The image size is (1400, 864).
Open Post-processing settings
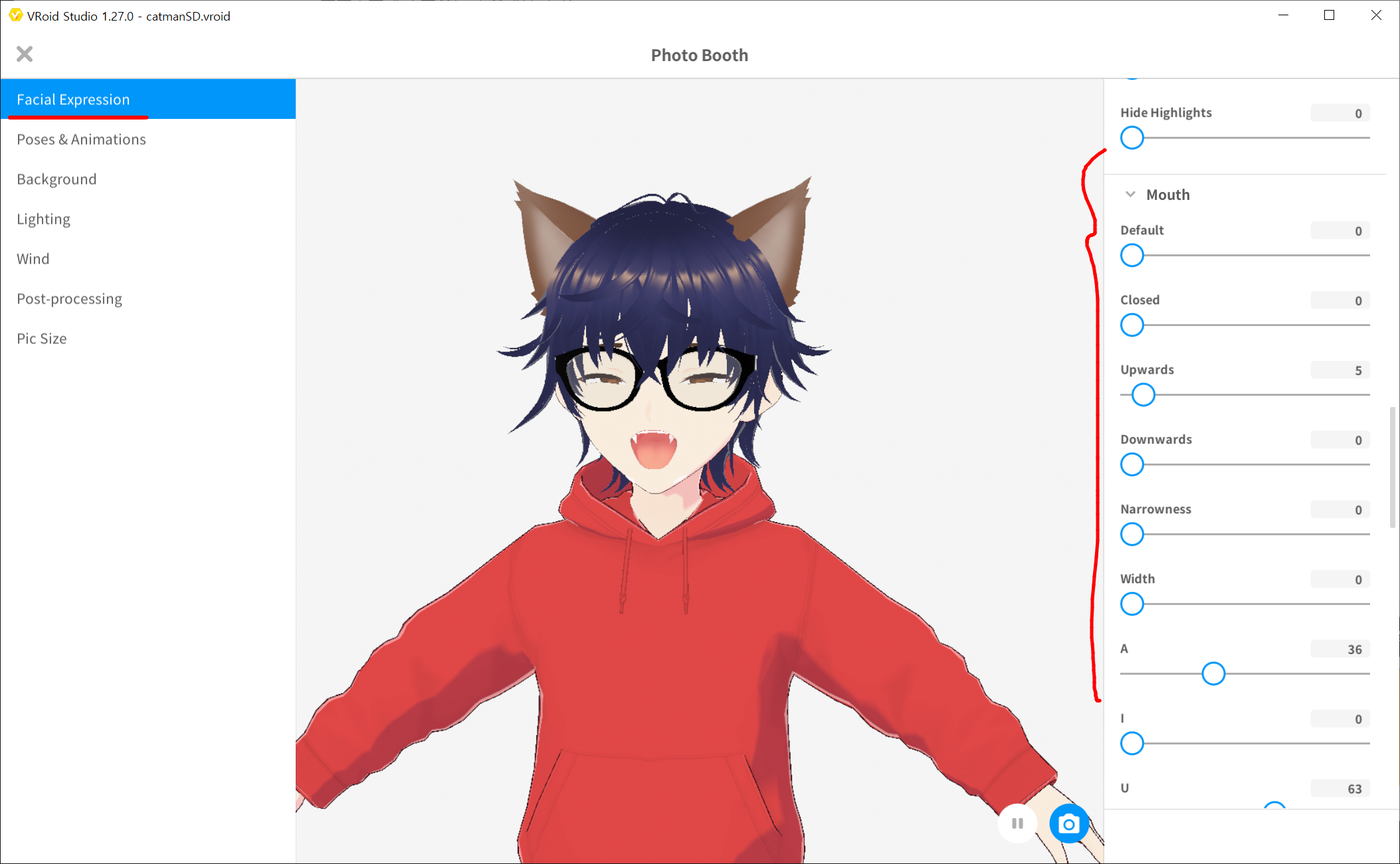pos(69,299)
